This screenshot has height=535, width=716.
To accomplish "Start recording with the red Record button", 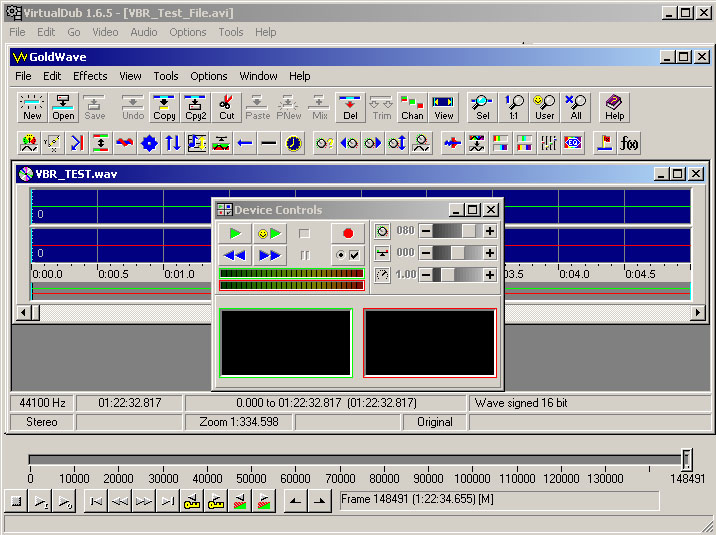I will click(348, 234).
